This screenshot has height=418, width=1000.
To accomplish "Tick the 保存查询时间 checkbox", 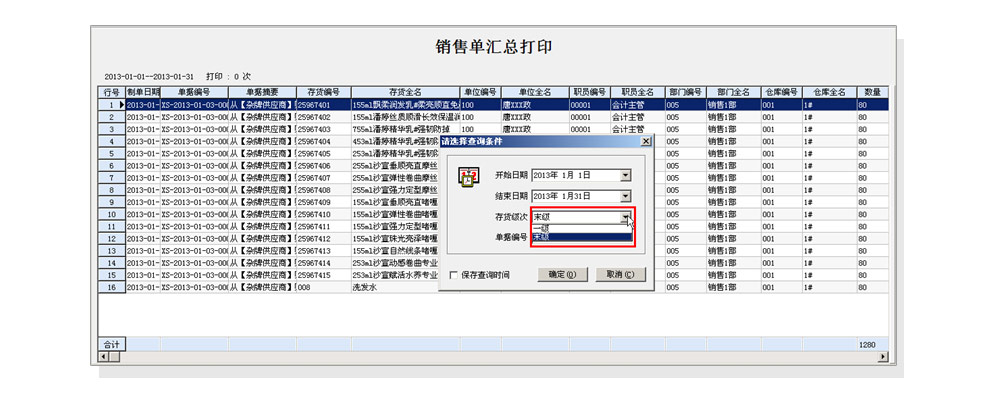I will [453, 275].
